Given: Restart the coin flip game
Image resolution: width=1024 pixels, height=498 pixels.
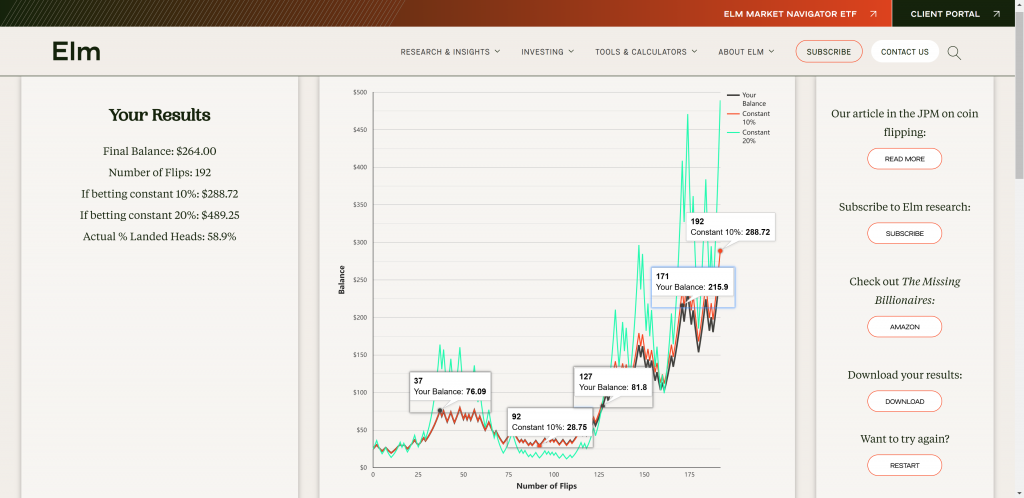Looking at the screenshot, I should coord(904,466).
